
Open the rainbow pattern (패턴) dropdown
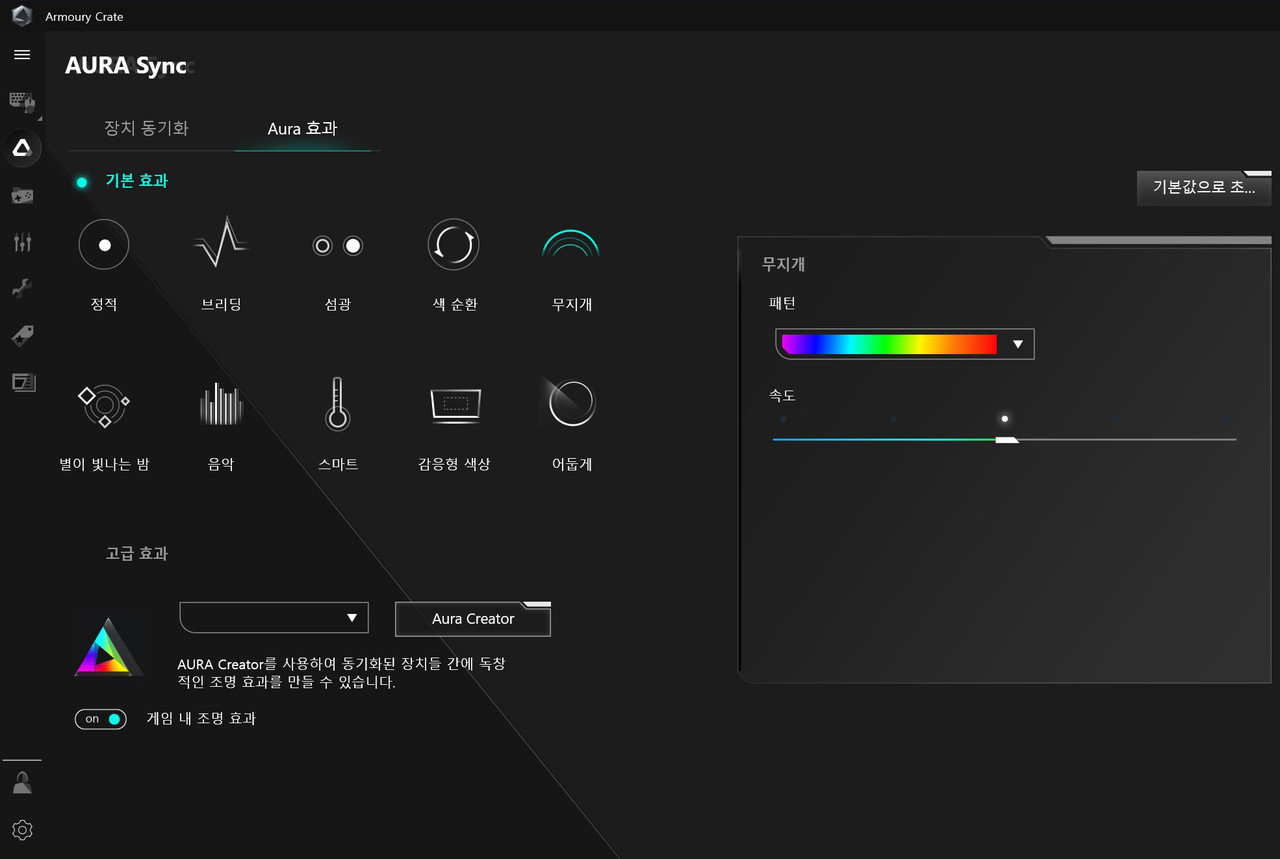tap(904, 344)
